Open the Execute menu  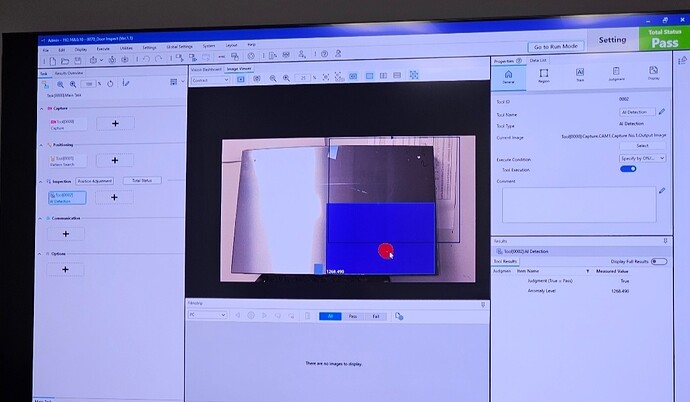point(103,49)
